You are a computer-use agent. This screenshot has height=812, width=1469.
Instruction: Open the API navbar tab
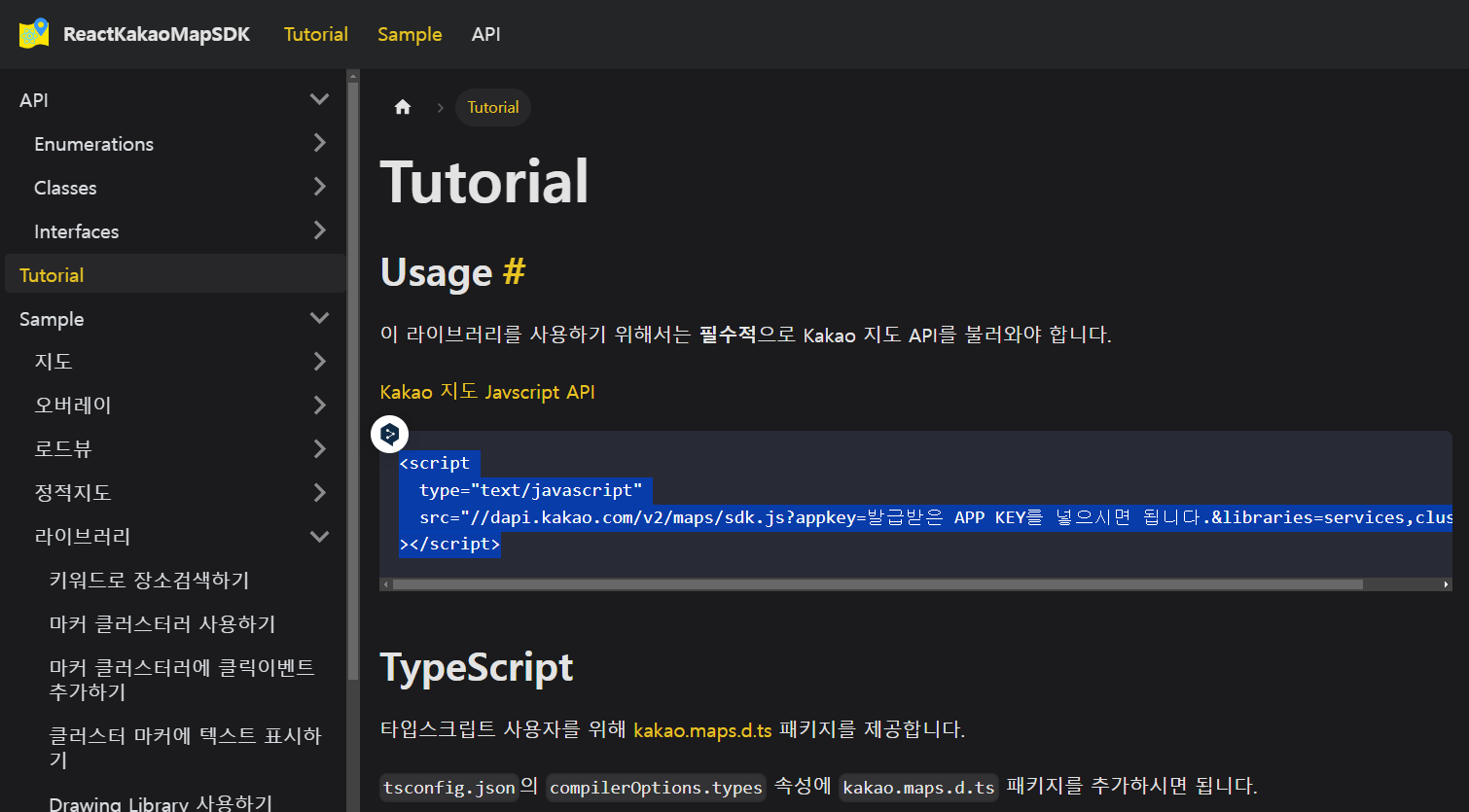pos(485,34)
